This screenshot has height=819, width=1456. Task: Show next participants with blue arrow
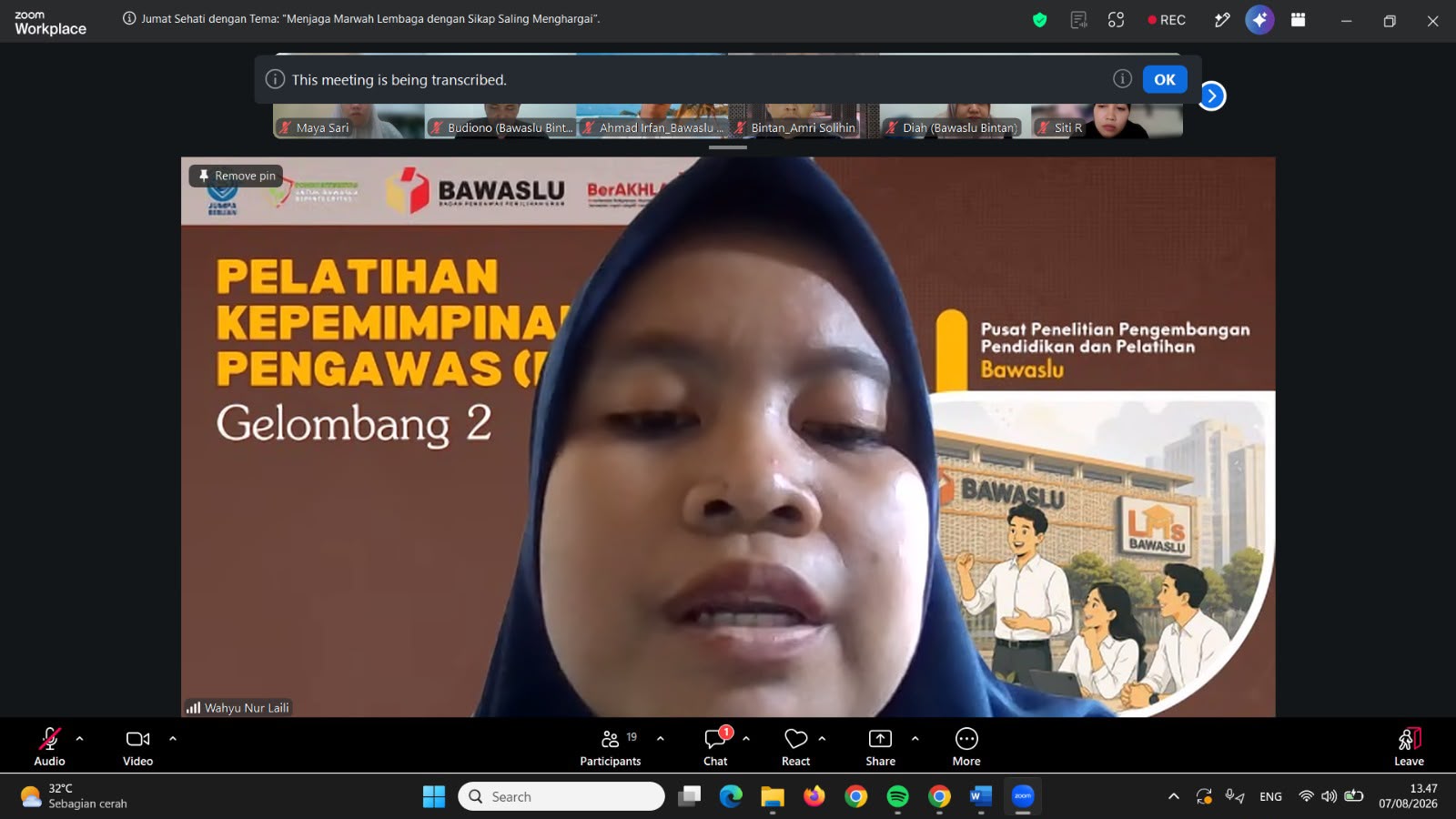1211,96
